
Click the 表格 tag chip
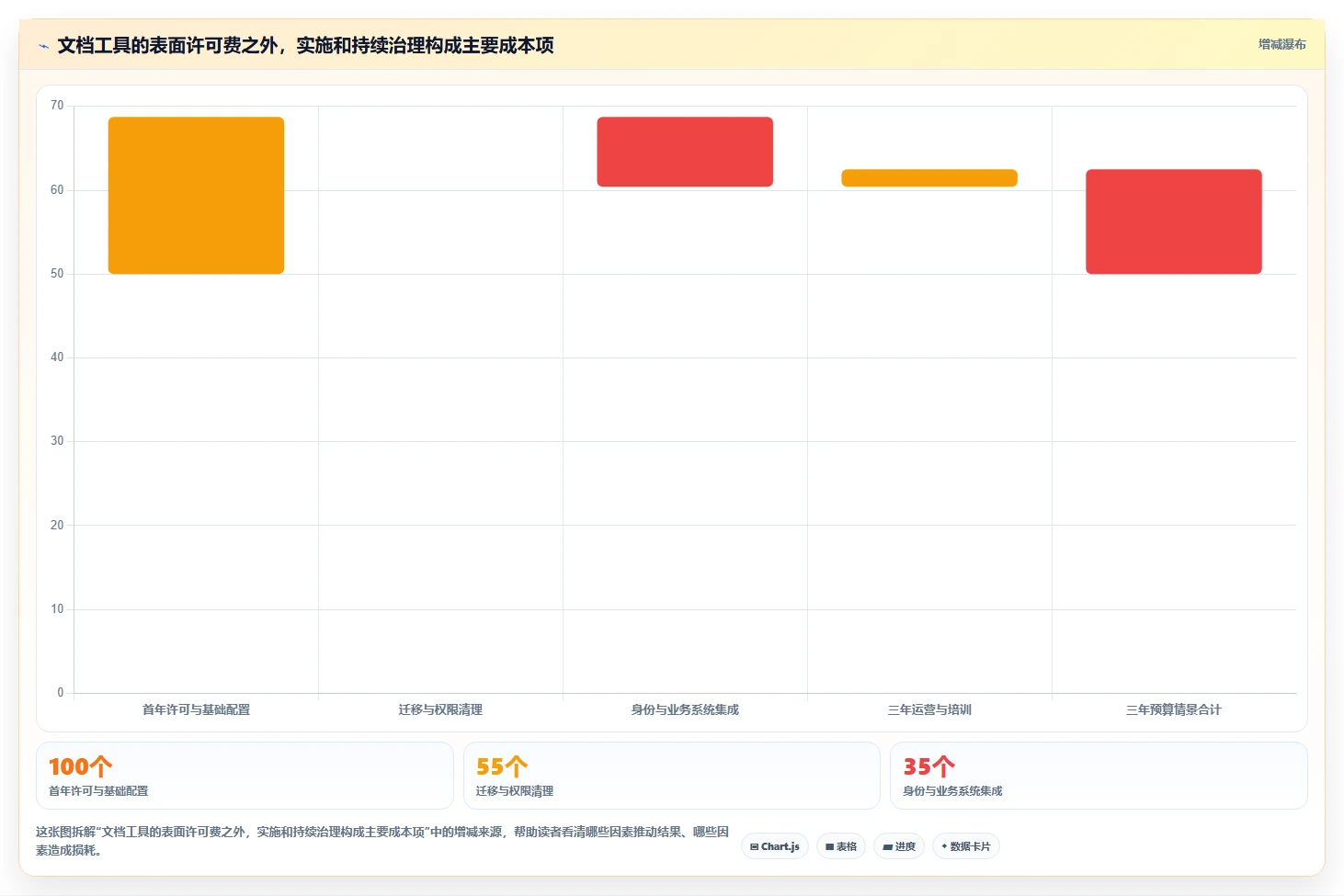point(841,846)
